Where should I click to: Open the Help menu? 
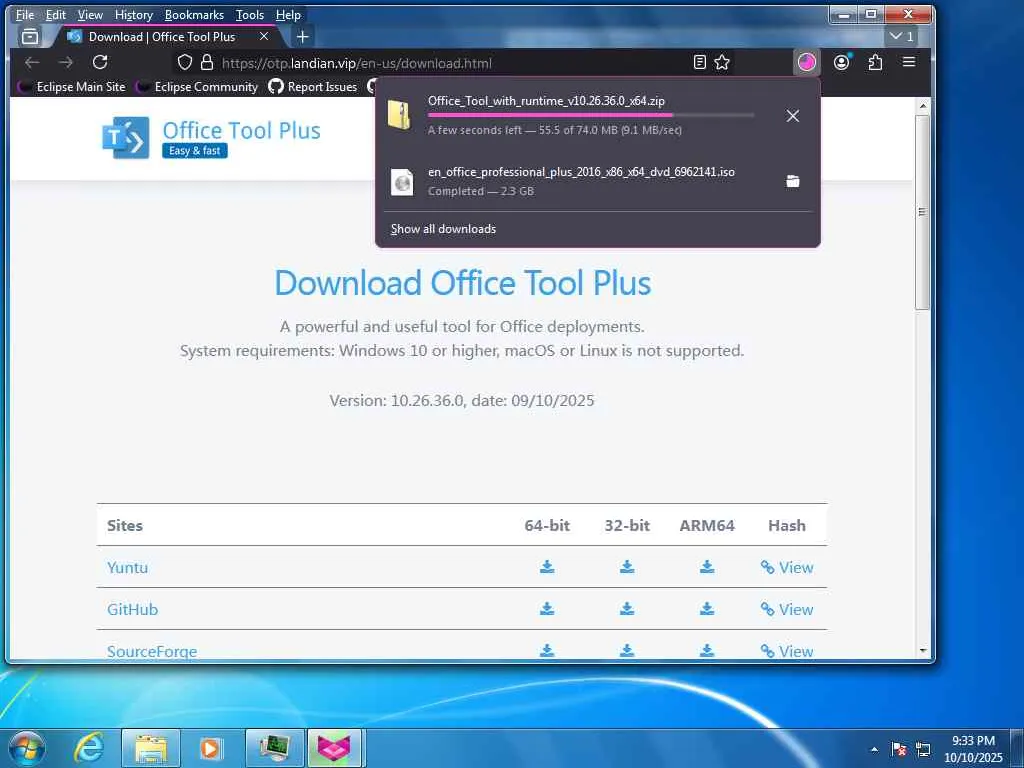288,14
